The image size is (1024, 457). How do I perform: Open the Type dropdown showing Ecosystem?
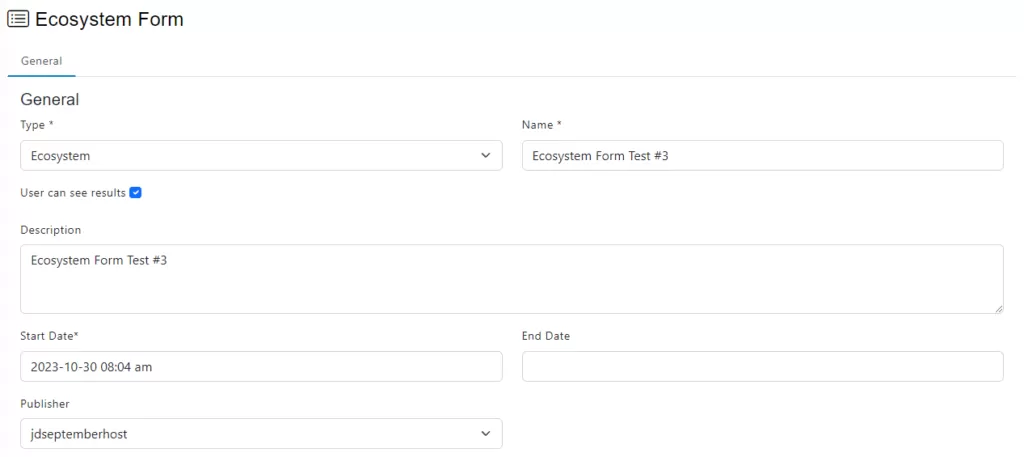click(261, 155)
